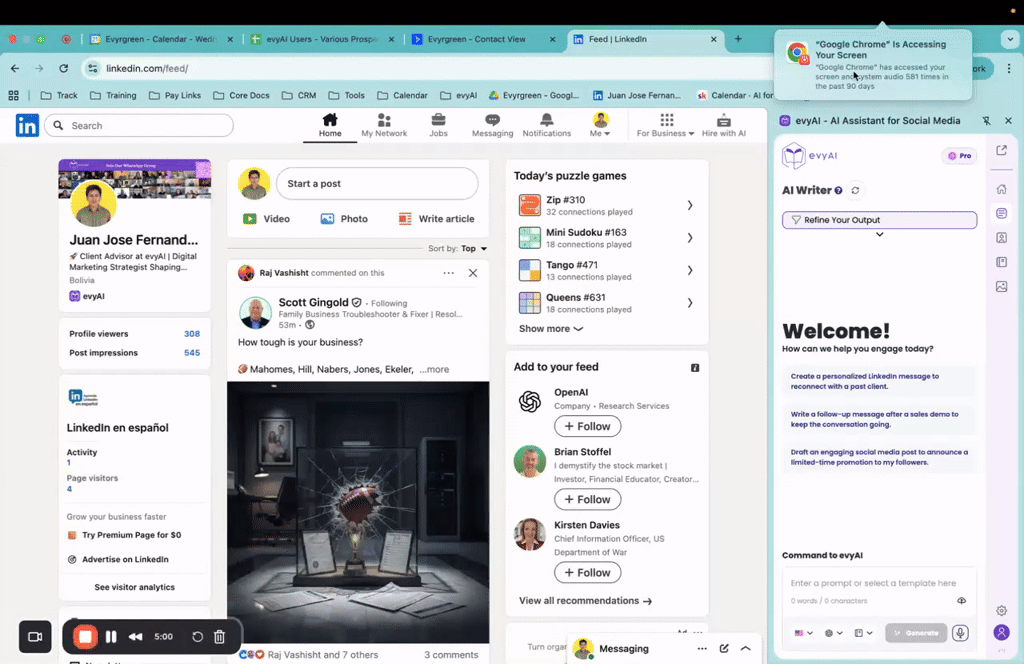This screenshot has width=1024, height=664.
Task: Open Zip #310 puzzle
Action: [607, 206]
